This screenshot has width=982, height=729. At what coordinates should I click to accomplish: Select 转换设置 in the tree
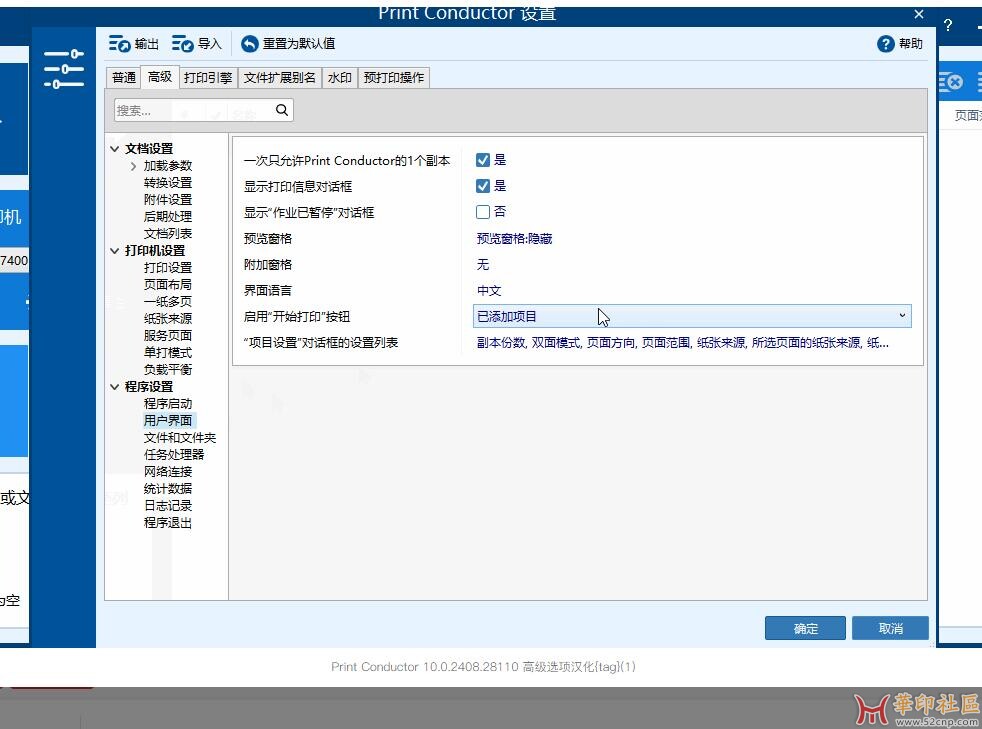pos(168,183)
